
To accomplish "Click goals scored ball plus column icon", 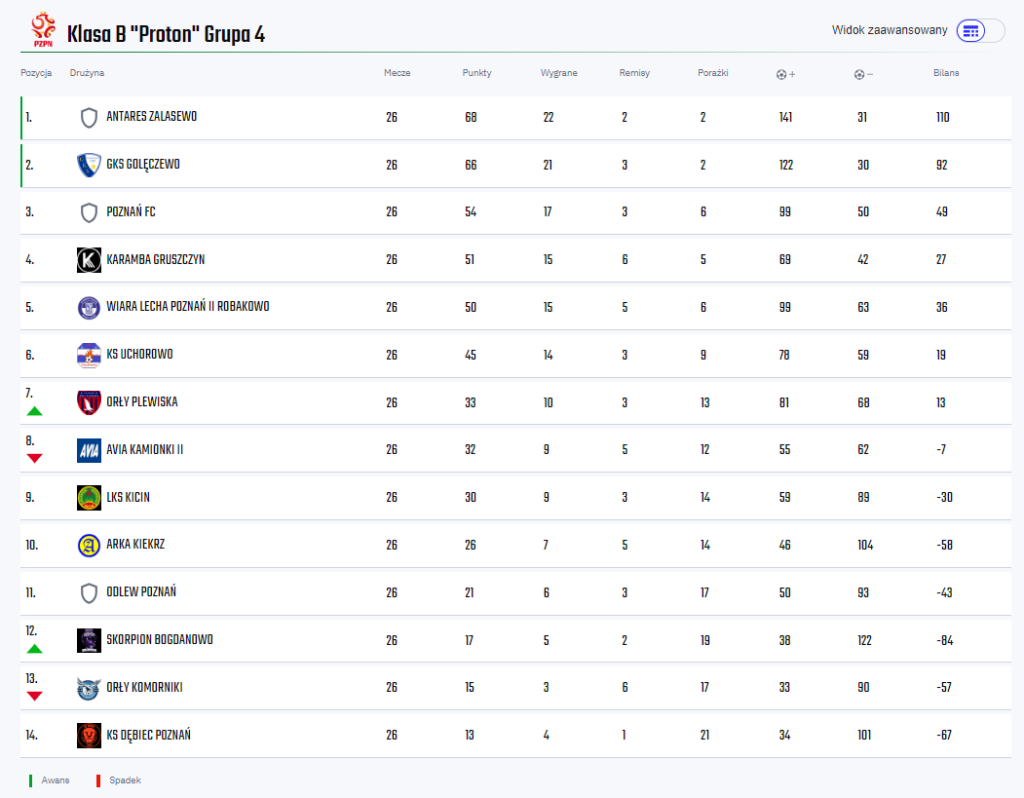I will point(786,74).
